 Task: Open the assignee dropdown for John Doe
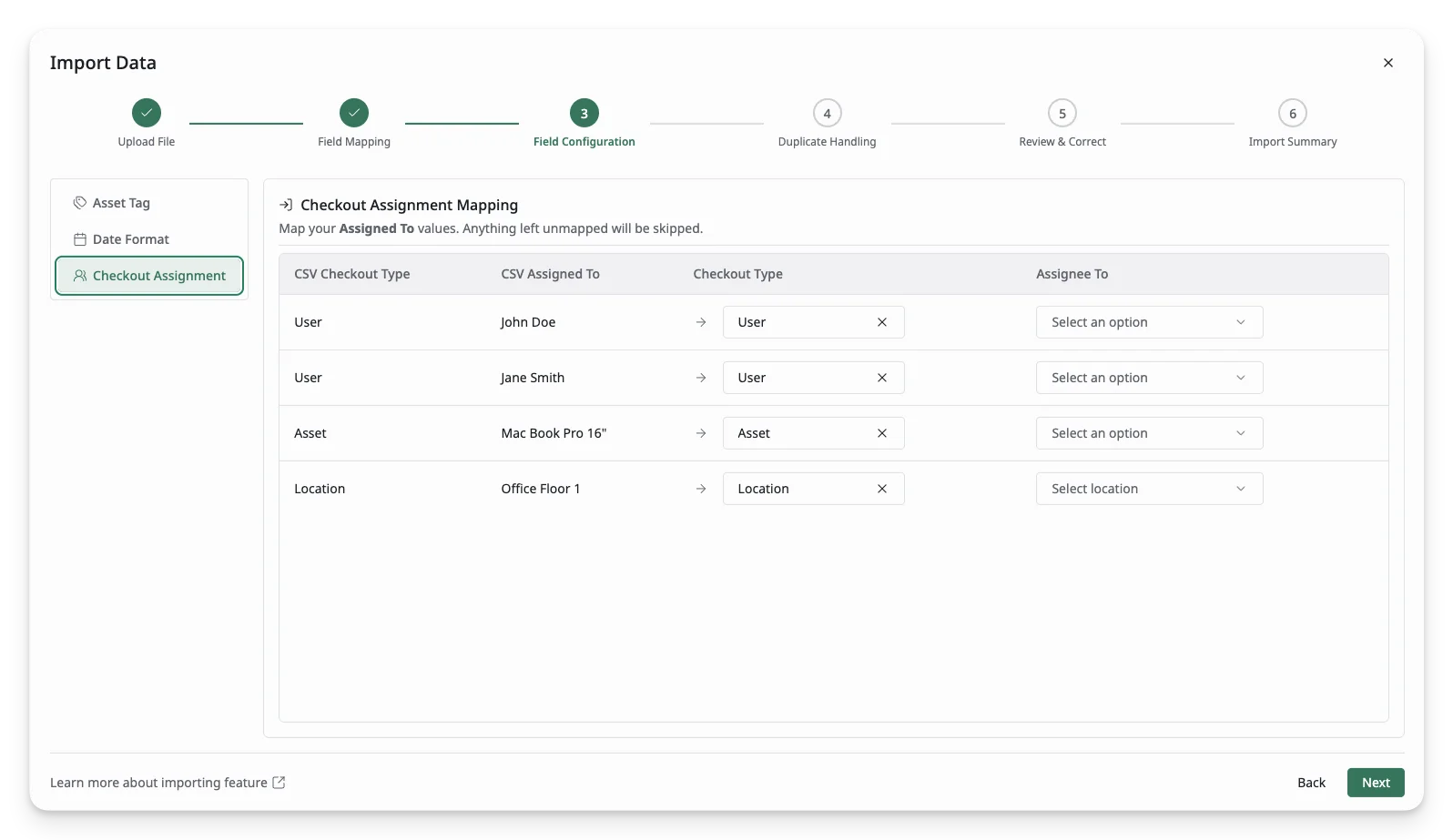click(x=1149, y=322)
